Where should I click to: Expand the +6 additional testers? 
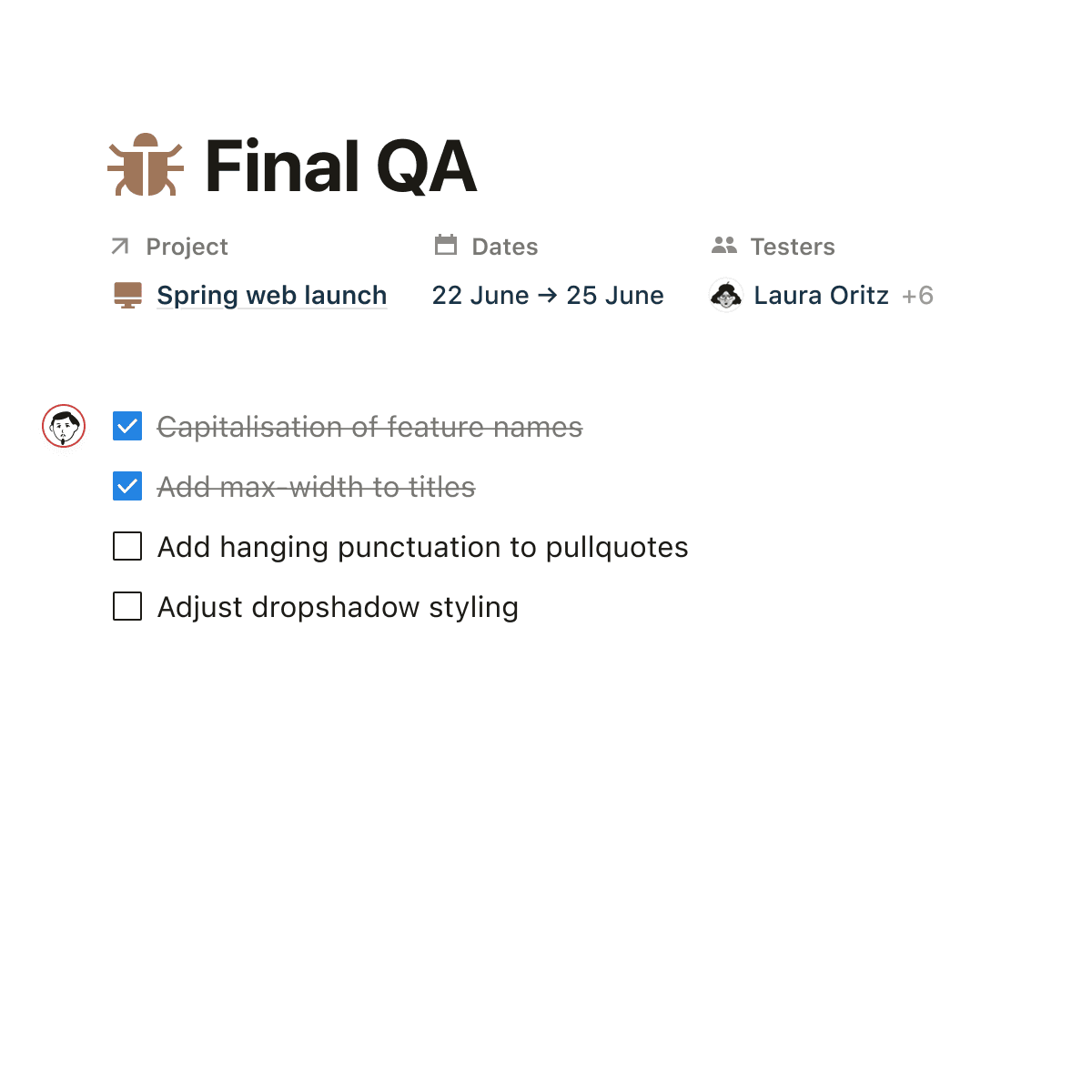[917, 296]
